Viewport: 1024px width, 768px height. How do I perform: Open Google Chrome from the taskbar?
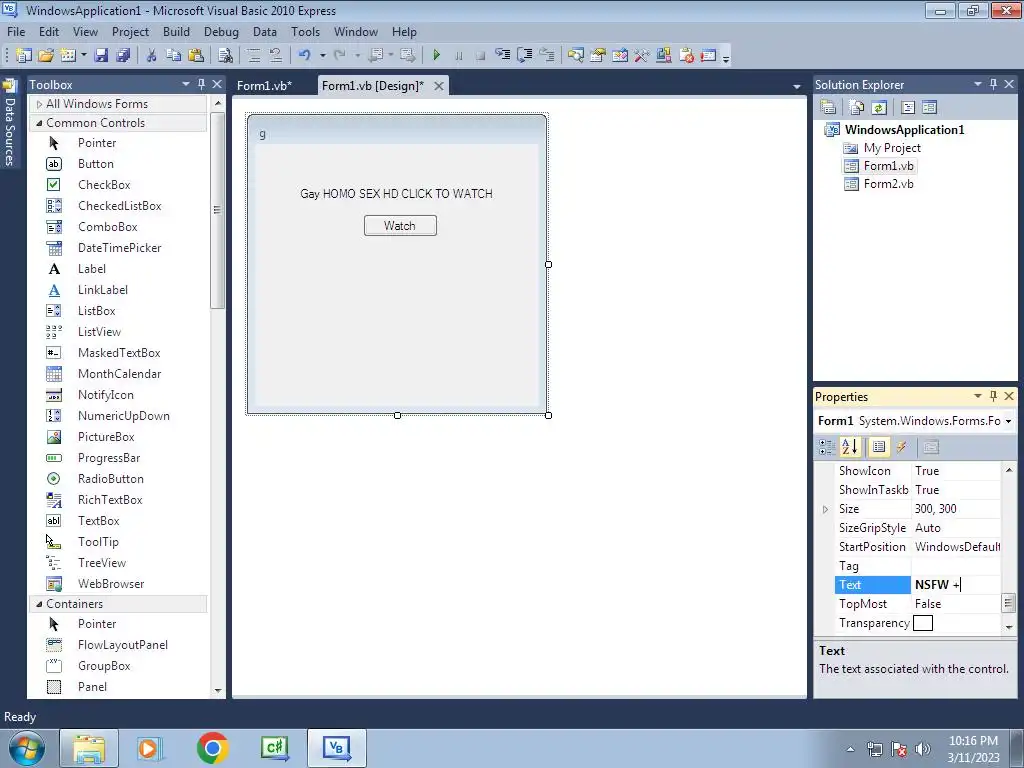pos(212,748)
